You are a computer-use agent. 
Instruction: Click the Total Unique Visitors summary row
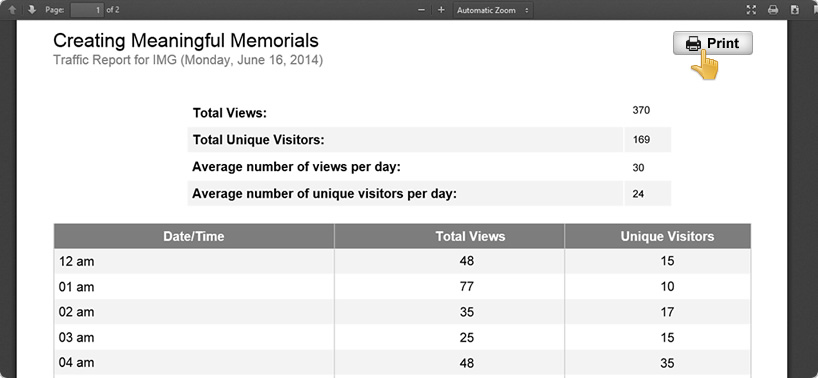[429, 140]
